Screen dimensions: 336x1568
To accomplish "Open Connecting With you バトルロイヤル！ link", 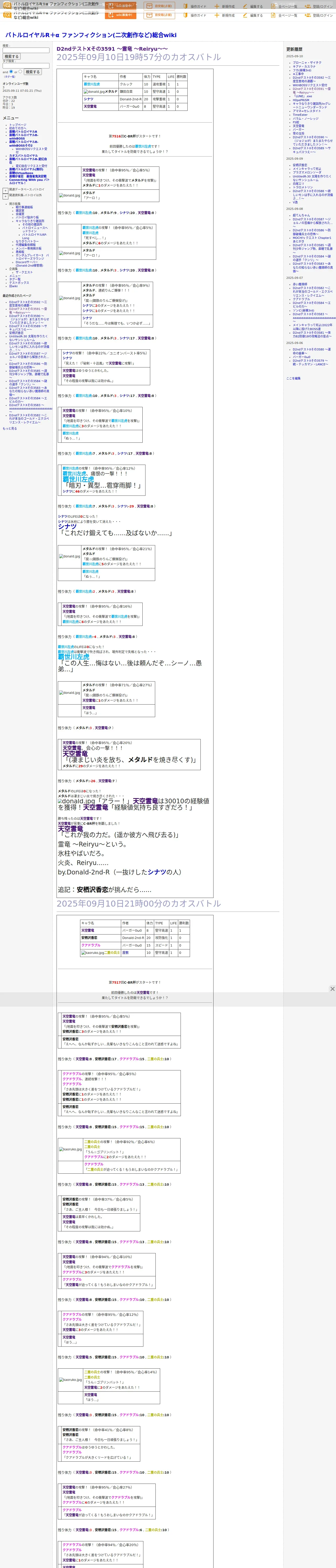I will tap(29, 181).
